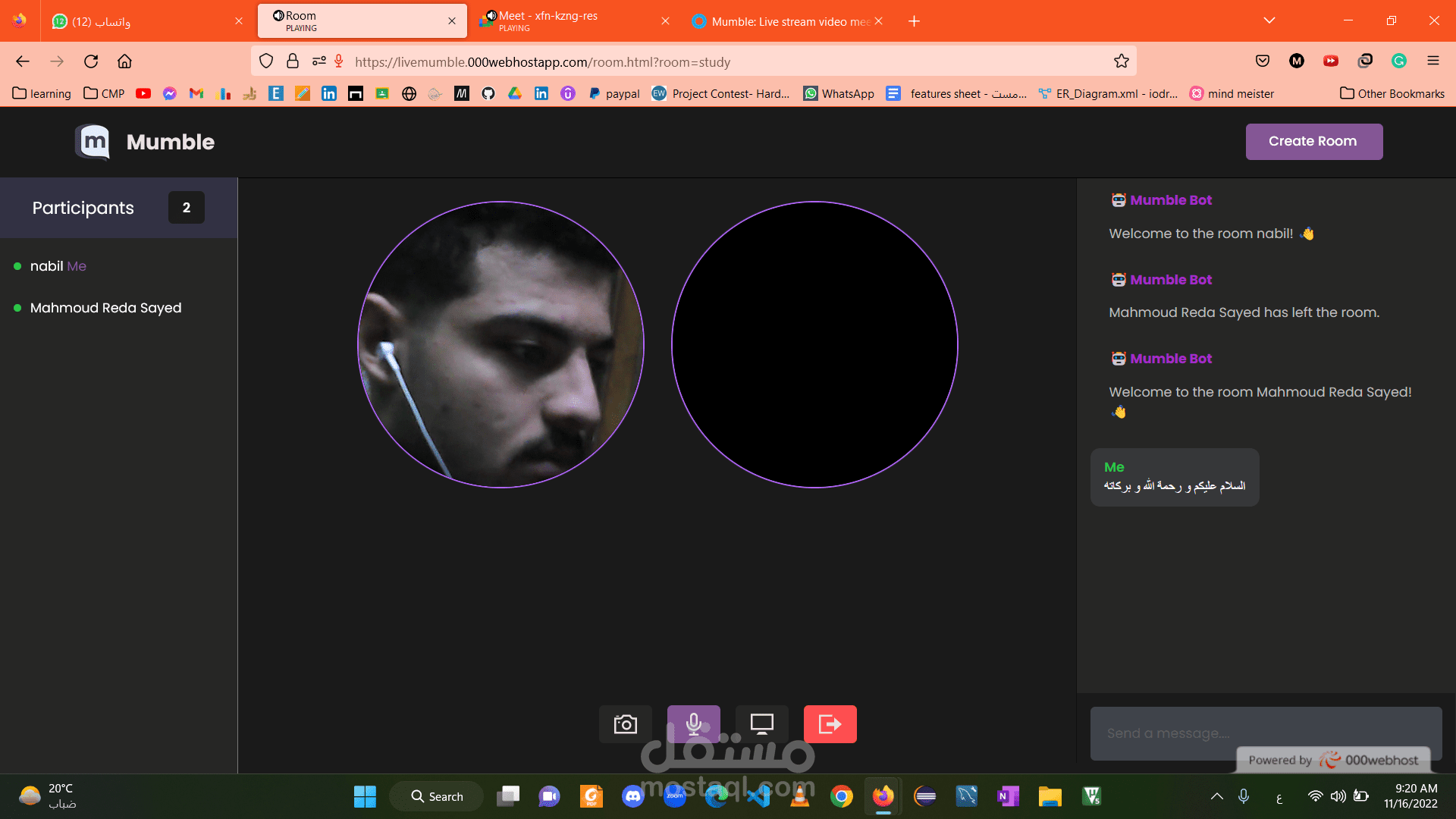
Task: Click nabil's circular video thumbnail
Action: (x=500, y=344)
